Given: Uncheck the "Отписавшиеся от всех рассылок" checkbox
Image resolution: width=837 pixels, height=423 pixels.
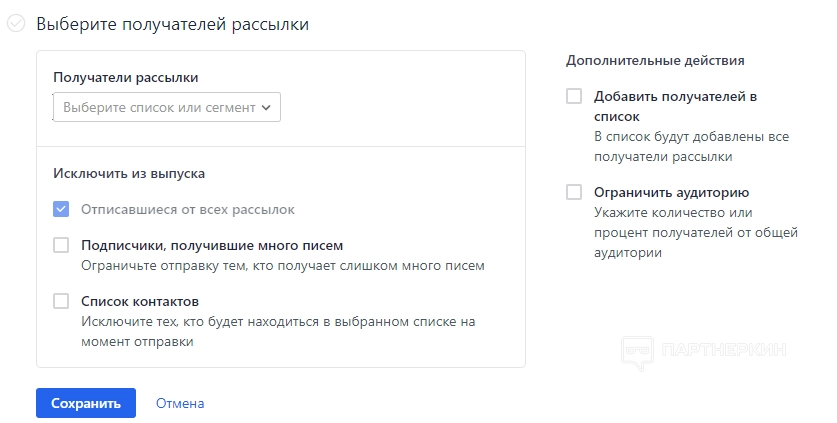Looking at the screenshot, I should coord(61,209).
